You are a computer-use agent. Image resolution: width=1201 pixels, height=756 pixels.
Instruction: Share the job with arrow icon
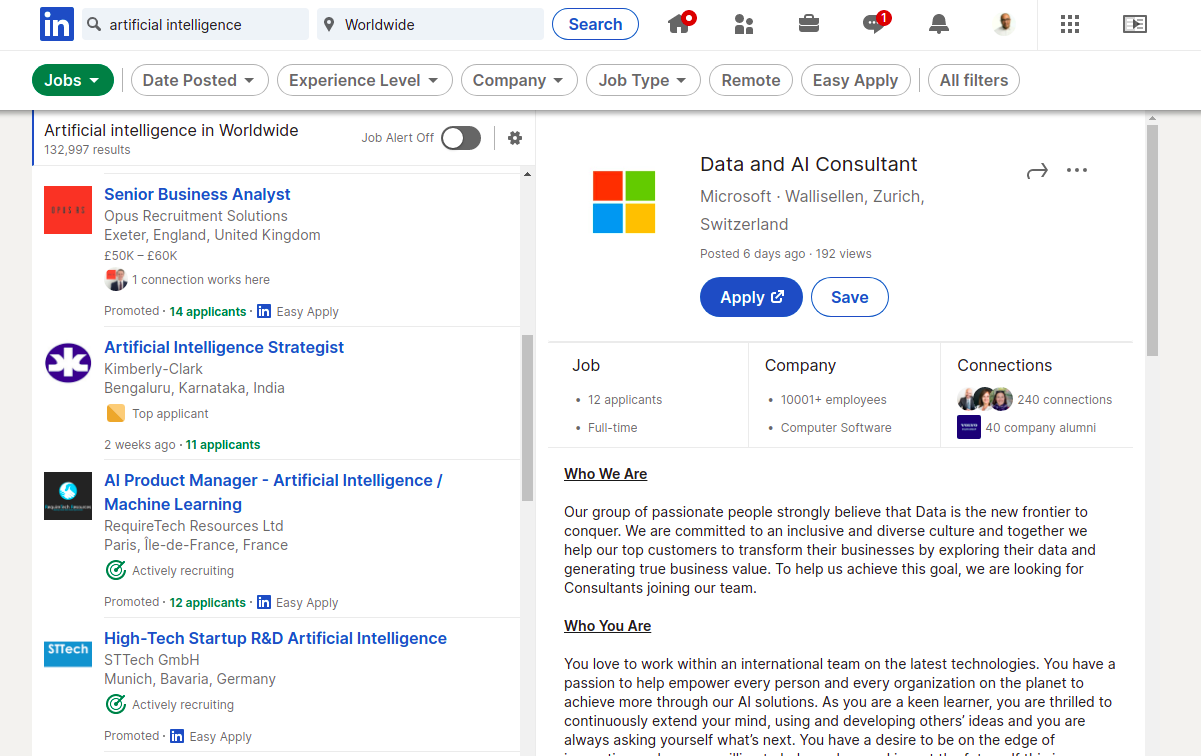pyautogui.click(x=1037, y=171)
